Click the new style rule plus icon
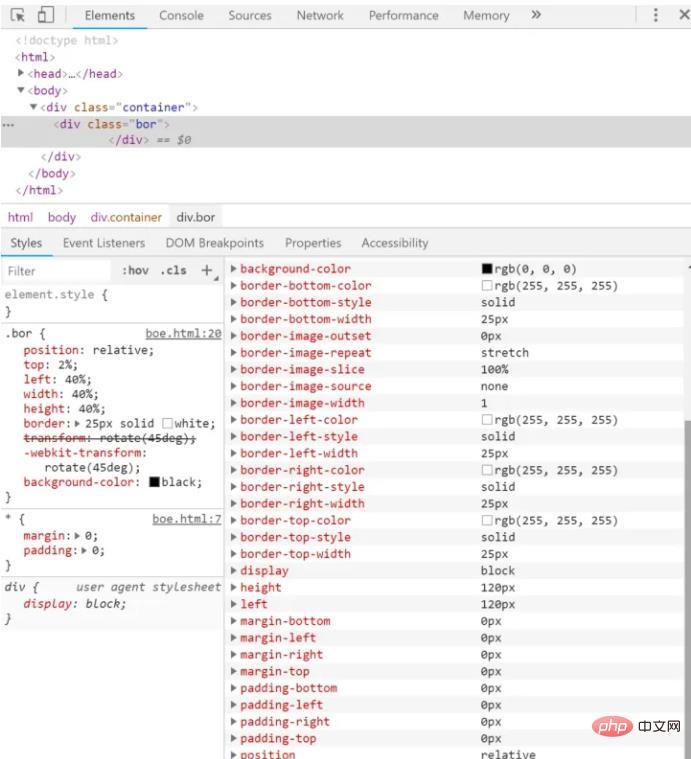 point(207,270)
